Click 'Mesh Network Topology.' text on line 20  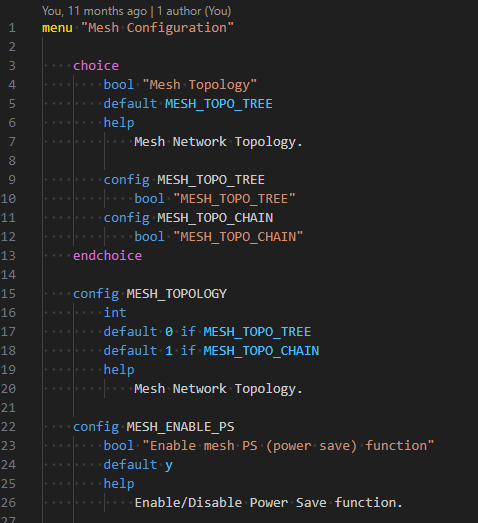218,389
